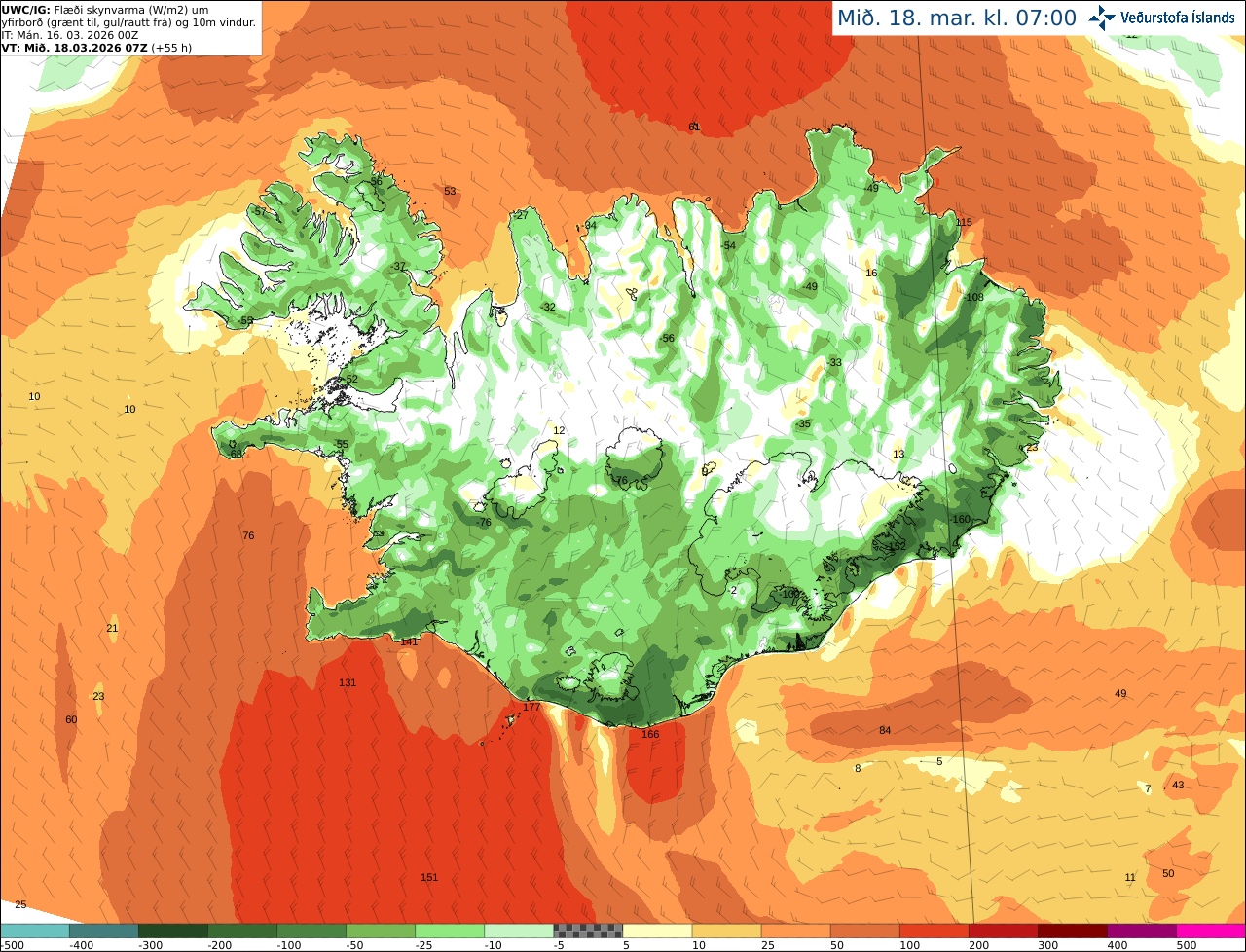Click the 'Mið. 18. mar. kl. 07:00' time label
The width and height of the screenshot is (1246, 952).
pyautogui.click(x=957, y=18)
